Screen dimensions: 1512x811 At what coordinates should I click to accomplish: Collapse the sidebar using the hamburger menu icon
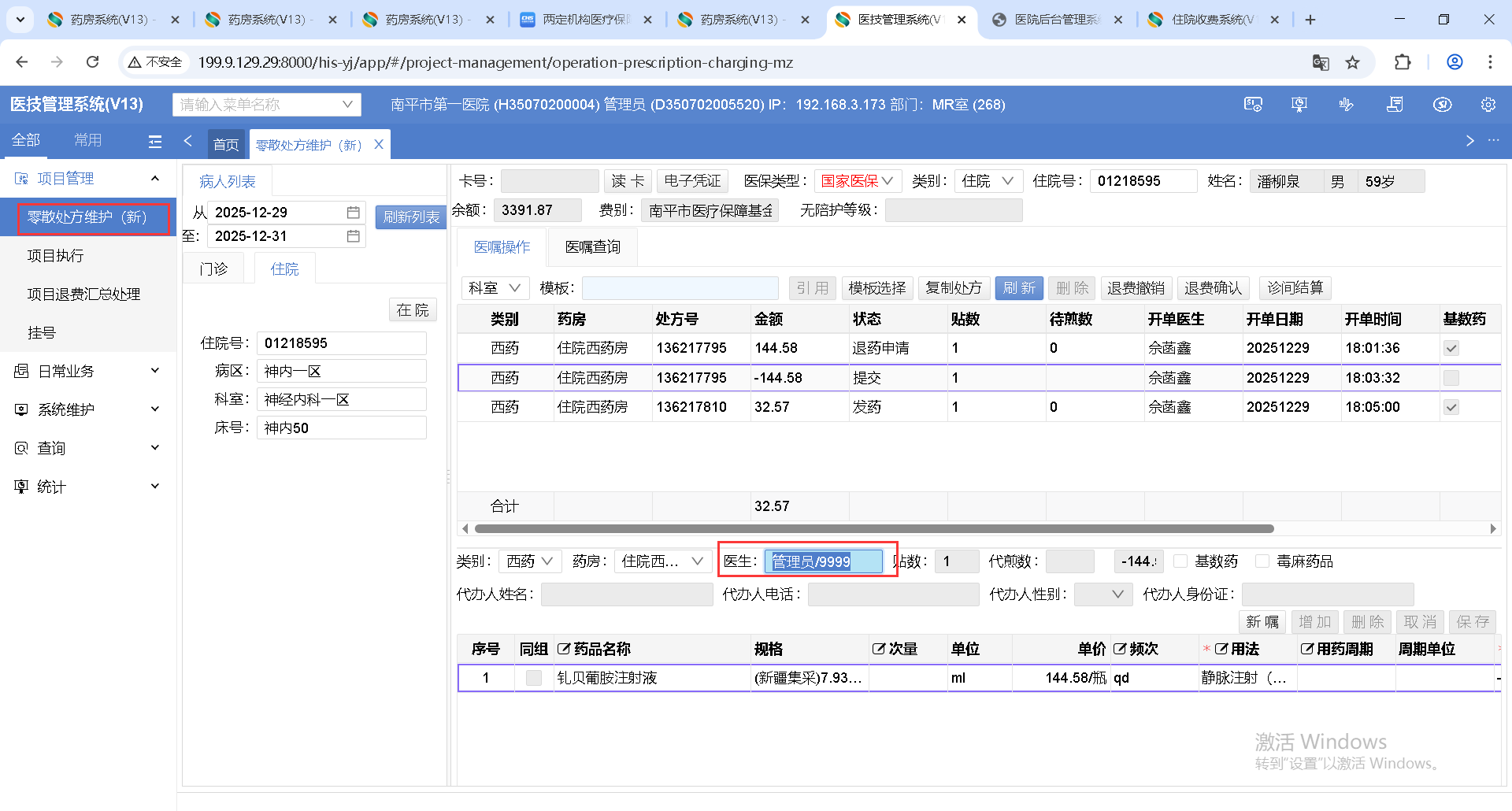(x=155, y=141)
